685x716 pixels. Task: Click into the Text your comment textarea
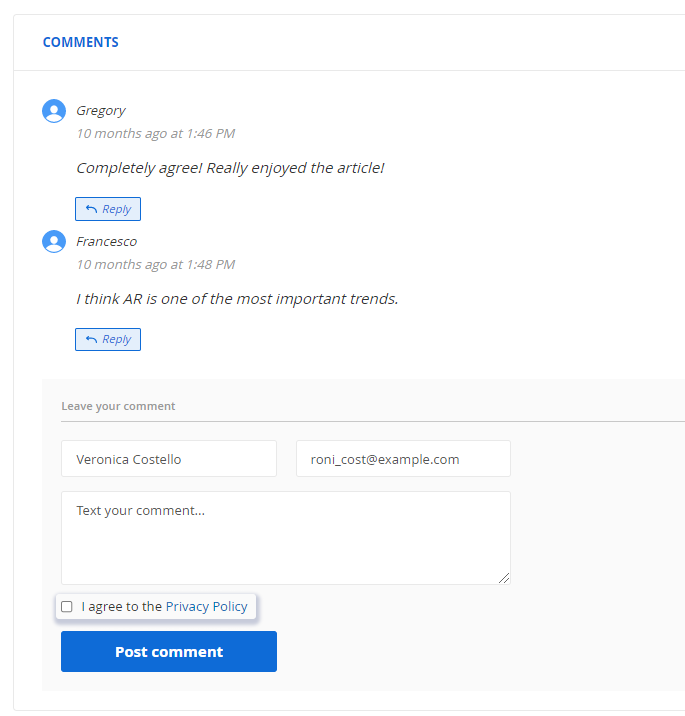click(x=286, y=538)
